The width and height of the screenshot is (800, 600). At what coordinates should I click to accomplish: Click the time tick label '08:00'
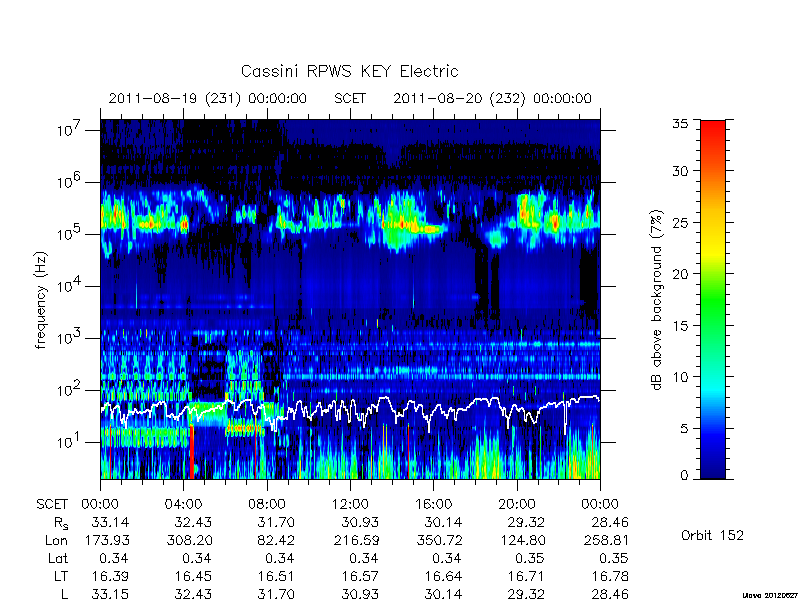point(267,504)
